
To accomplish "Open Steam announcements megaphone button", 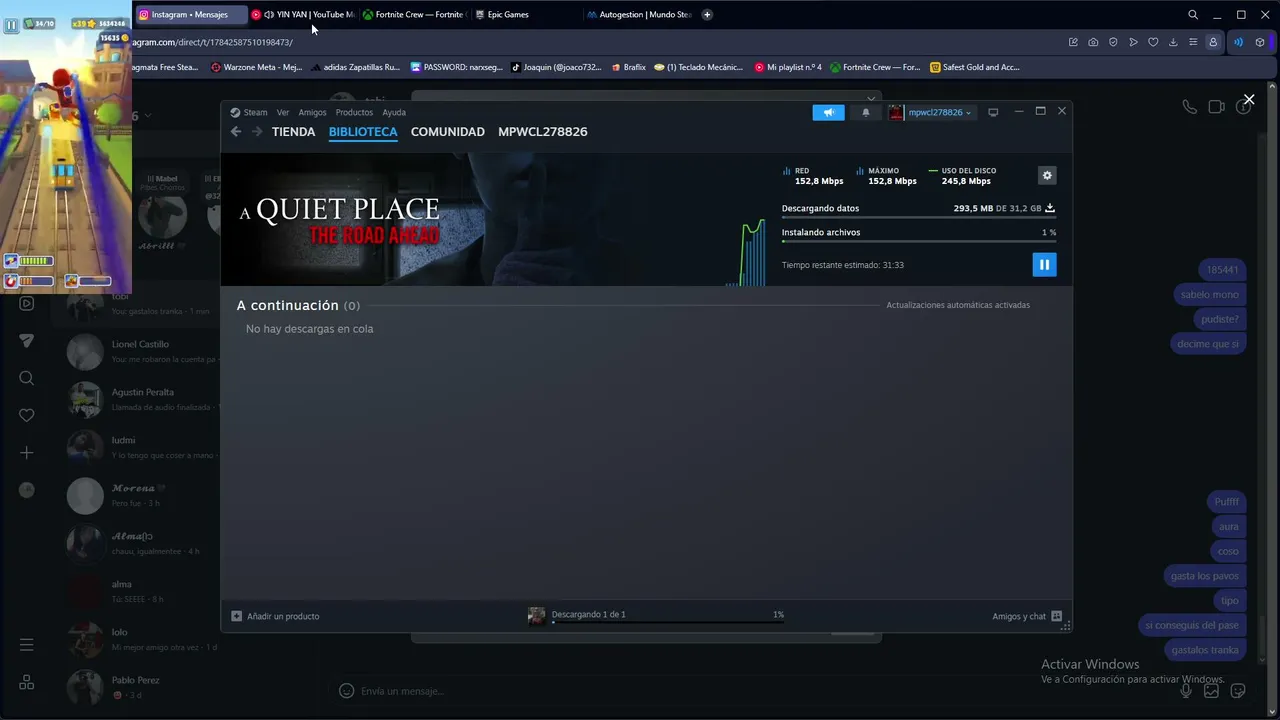I will coord(829,113).
